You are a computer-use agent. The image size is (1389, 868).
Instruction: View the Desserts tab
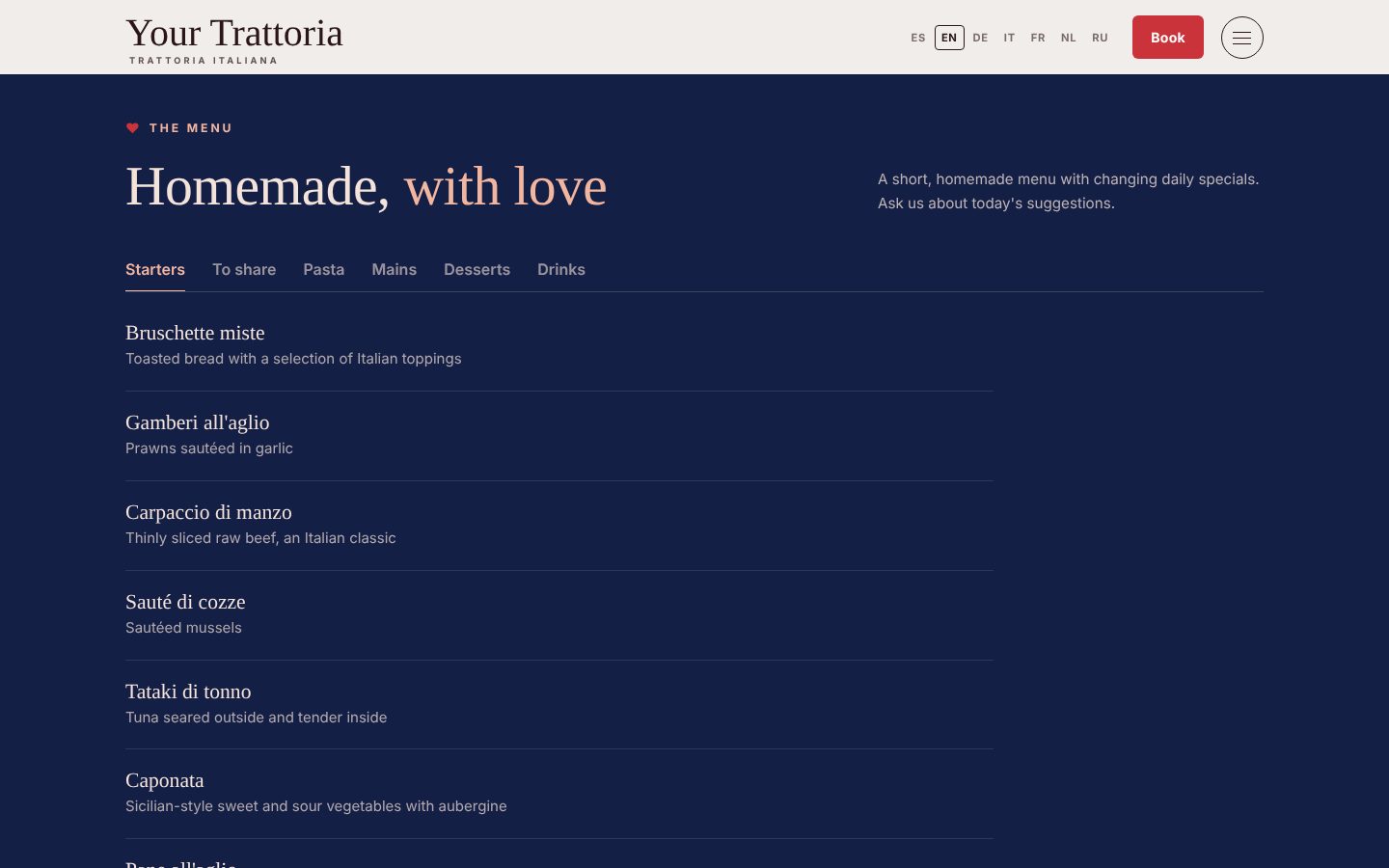pyautogui.click(x=477, y=269)
